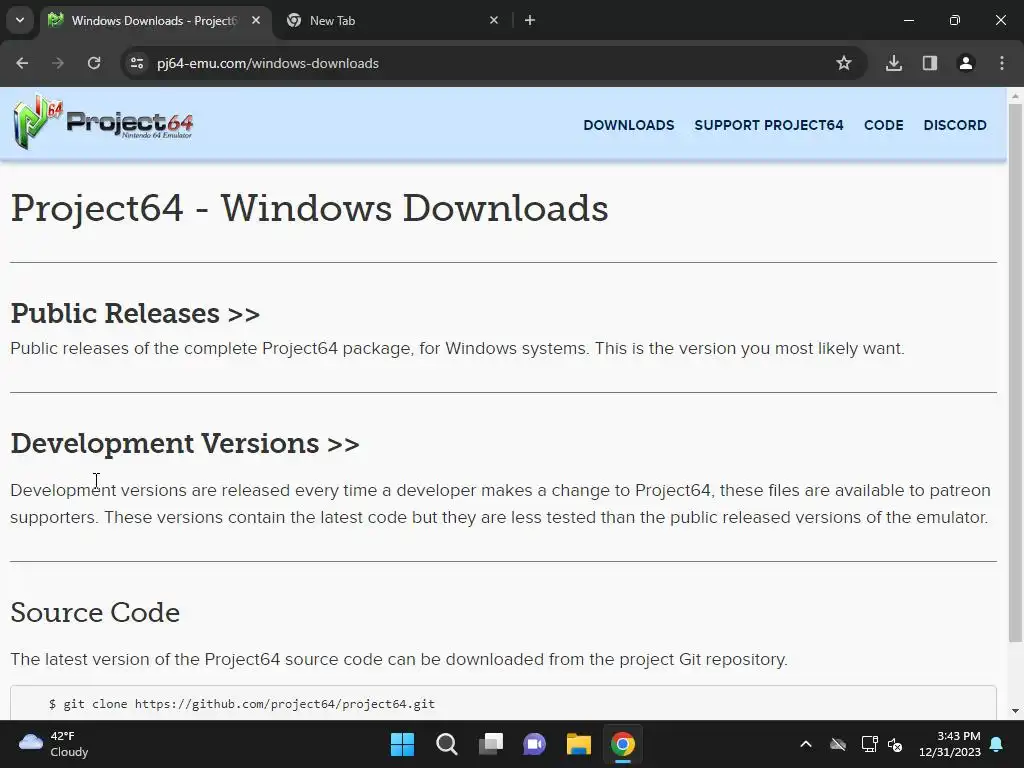Screen dimensions: 1024x768
Task: Click Chrome icon in taskbar
Action: pos(622,744)
